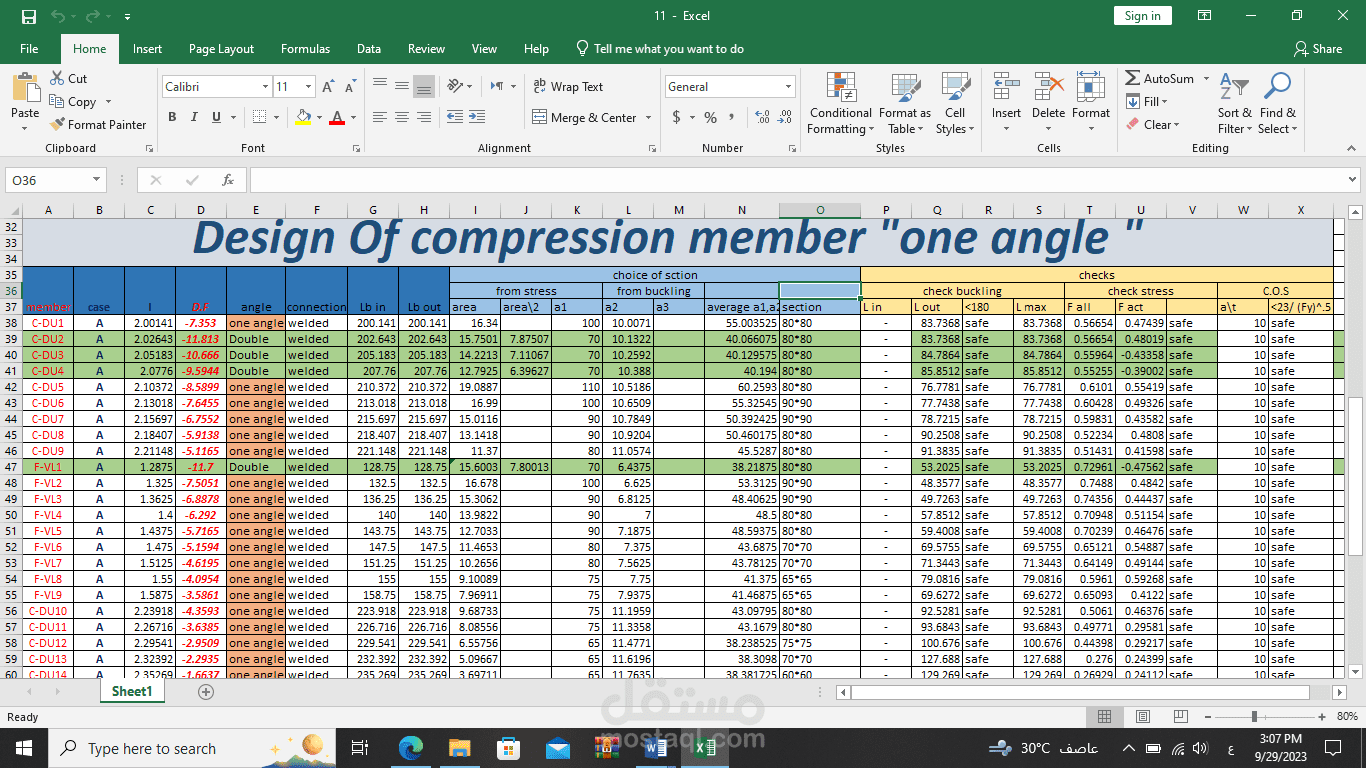Toggle Bold formatting
The image size is (1366, 768).
click(172, 117)
